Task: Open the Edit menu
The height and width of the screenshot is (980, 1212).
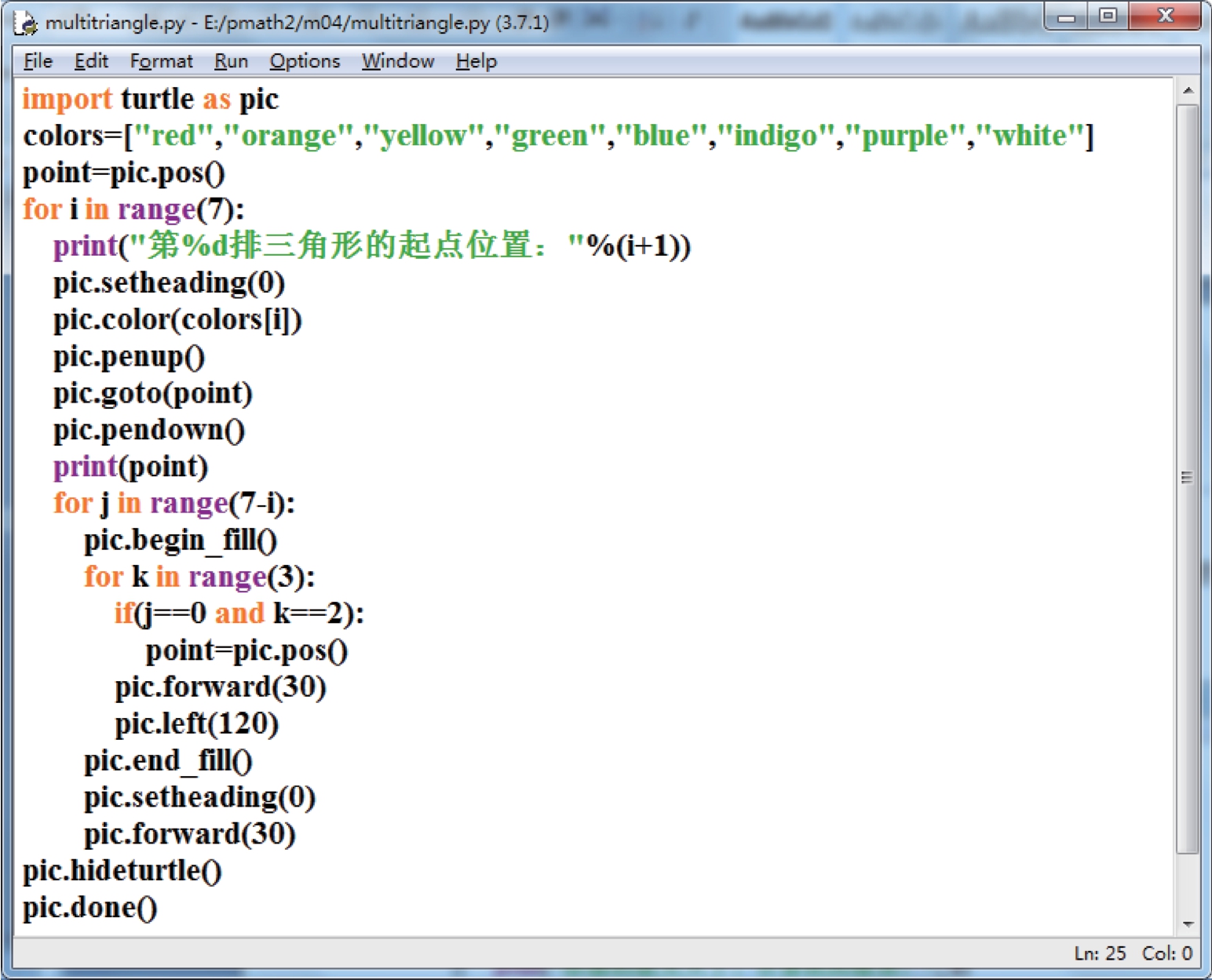Action: click(91, 61)
